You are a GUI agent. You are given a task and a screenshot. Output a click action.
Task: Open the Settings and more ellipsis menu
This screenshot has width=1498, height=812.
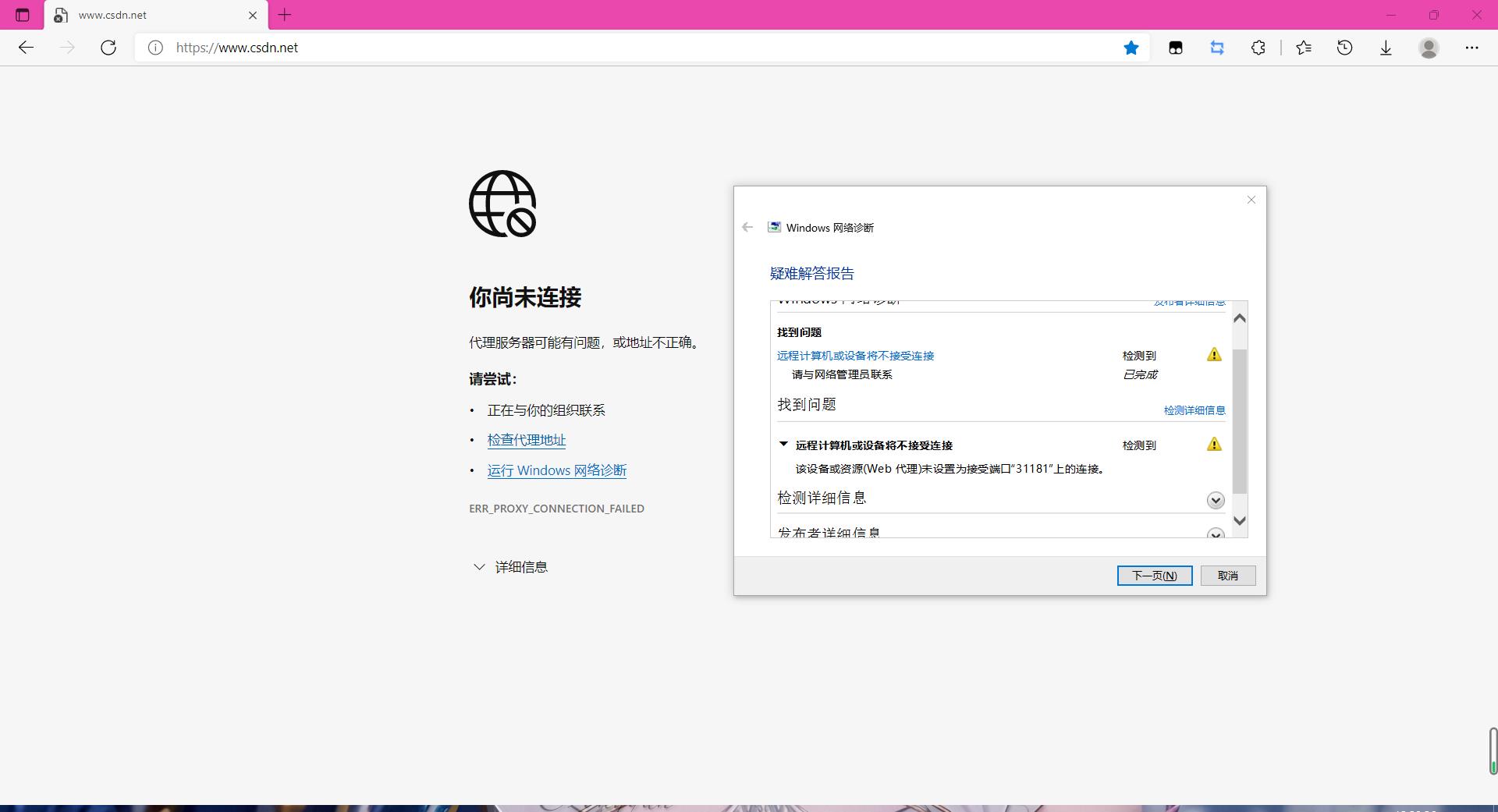[1472, 48]
